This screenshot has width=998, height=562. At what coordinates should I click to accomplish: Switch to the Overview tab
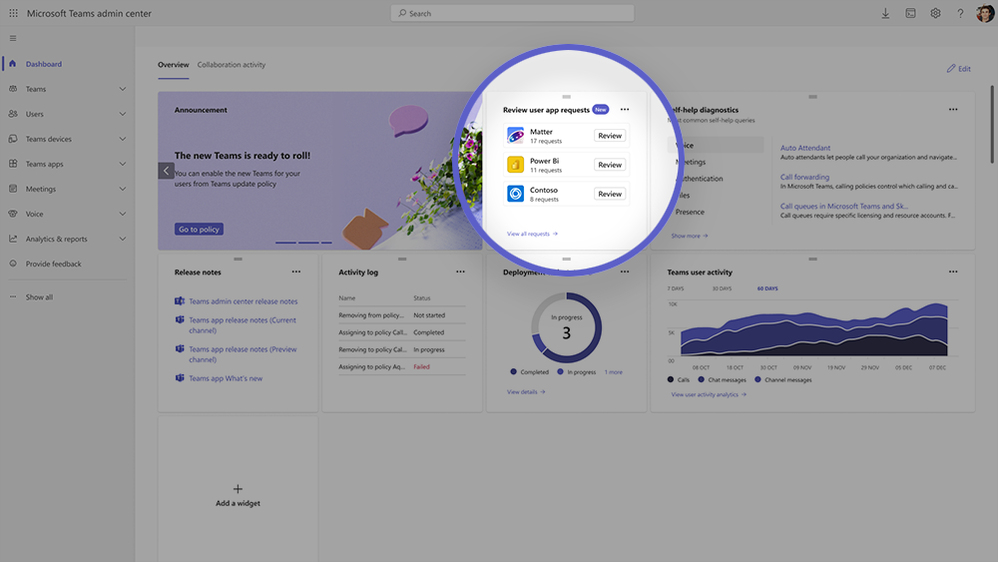point(173,65)
